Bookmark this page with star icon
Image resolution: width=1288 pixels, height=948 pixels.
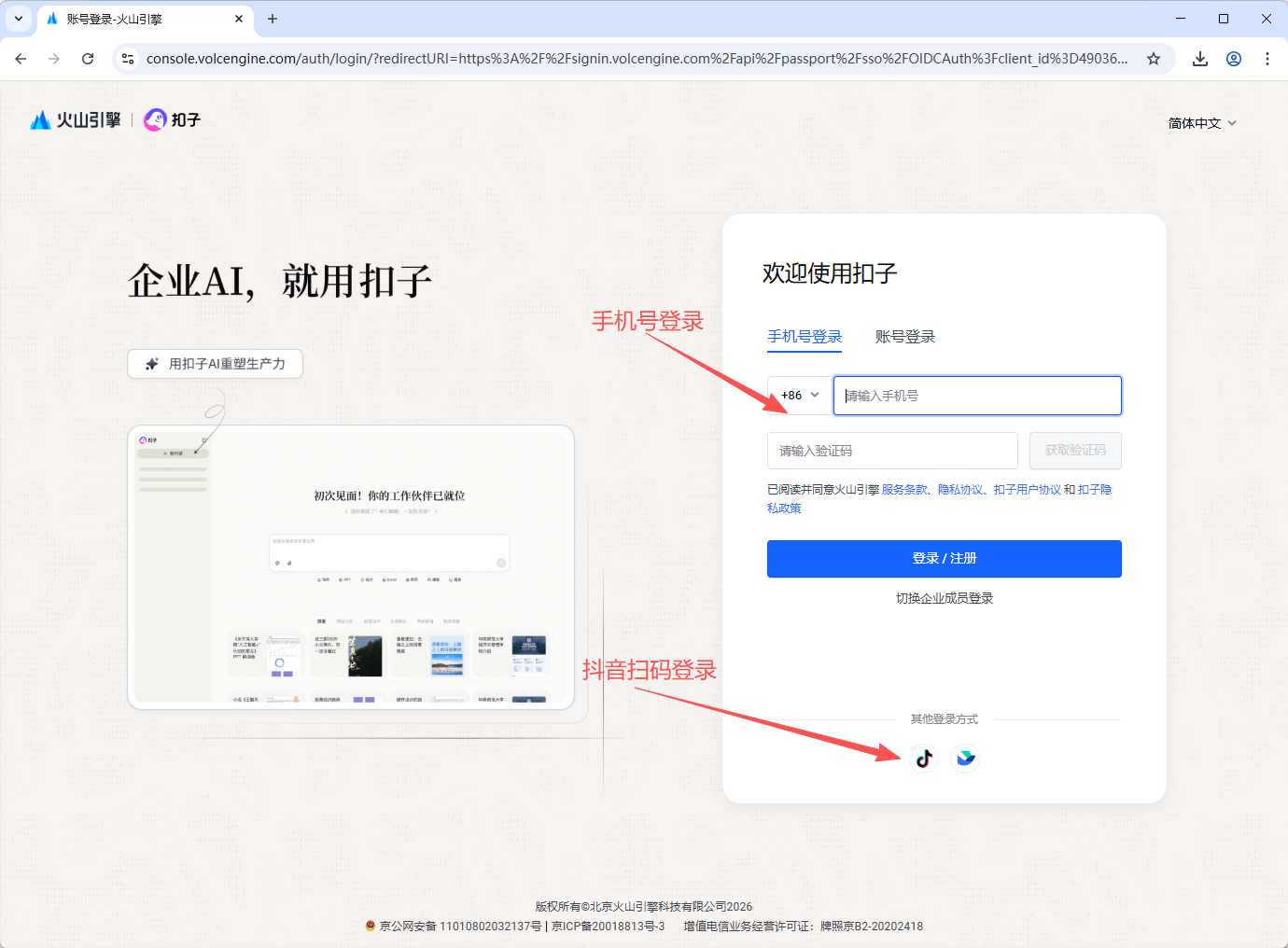[x=1154, y=59]
